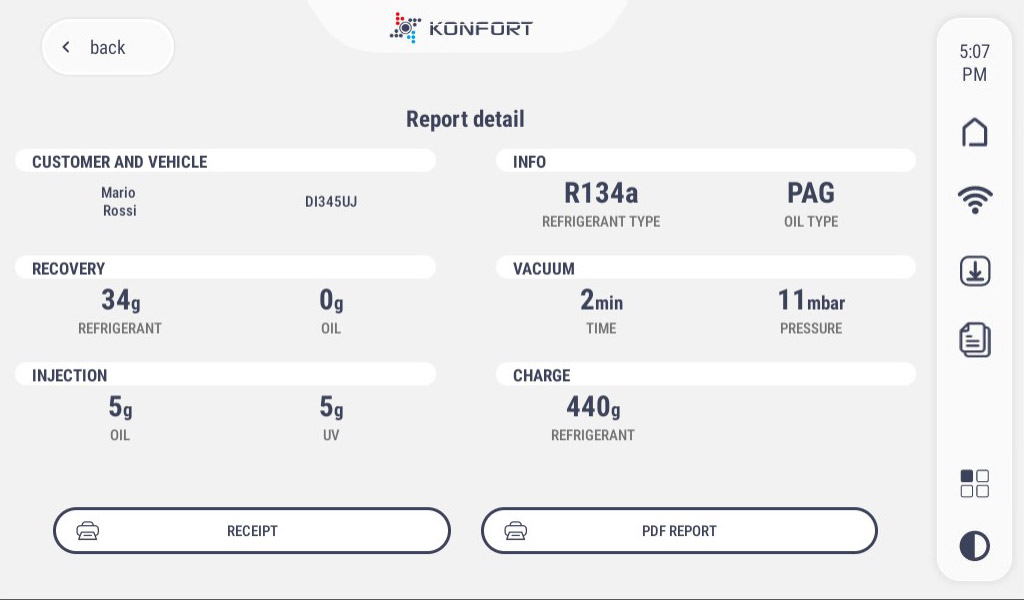Open the four-square grid menu icon

(974, 483)
